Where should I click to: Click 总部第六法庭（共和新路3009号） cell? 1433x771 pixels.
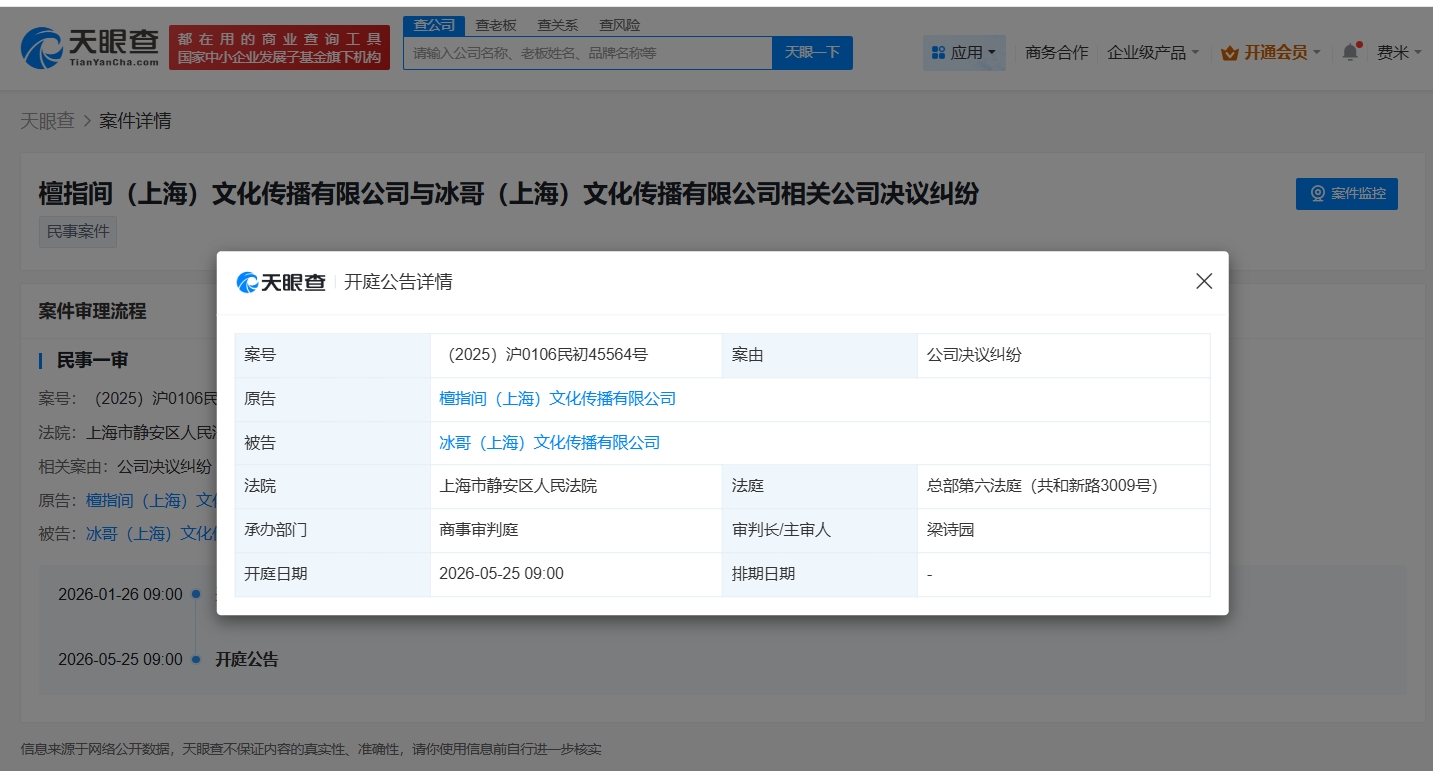1042,487
